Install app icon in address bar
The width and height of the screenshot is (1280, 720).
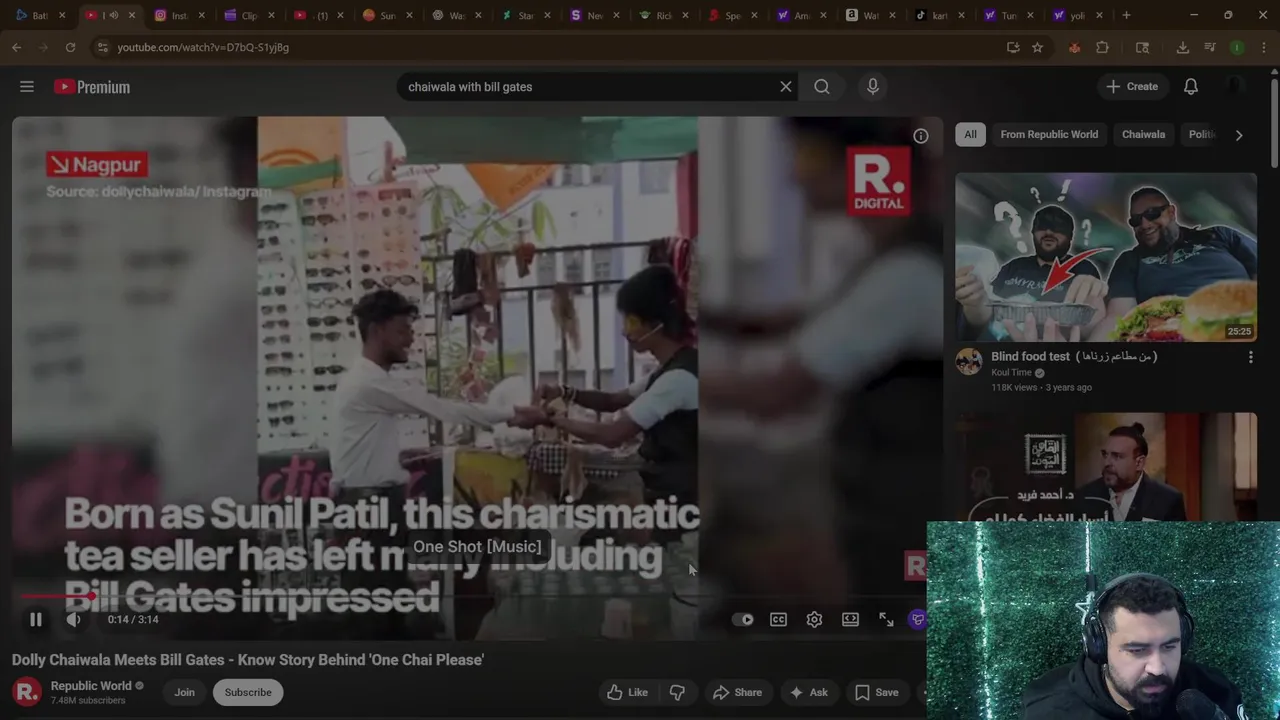1013,47
